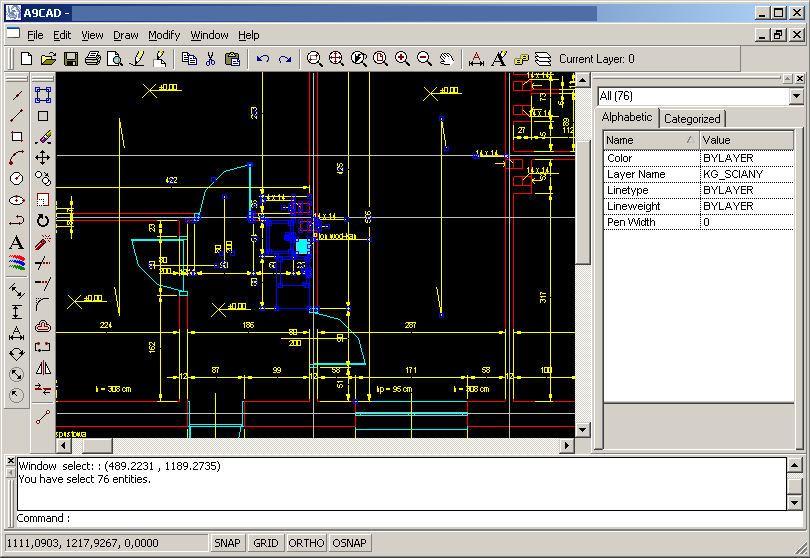
Task: Click the canvas horizontal scrollbar left arrow
Action: 64,445
